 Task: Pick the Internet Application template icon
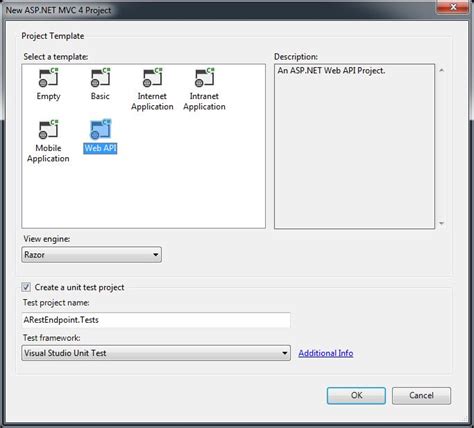pyautogui.click(x=152, y=77)
